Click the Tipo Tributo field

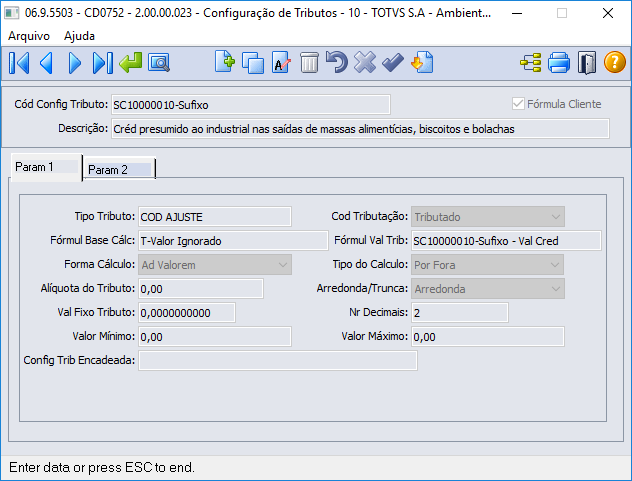point(215,217)
